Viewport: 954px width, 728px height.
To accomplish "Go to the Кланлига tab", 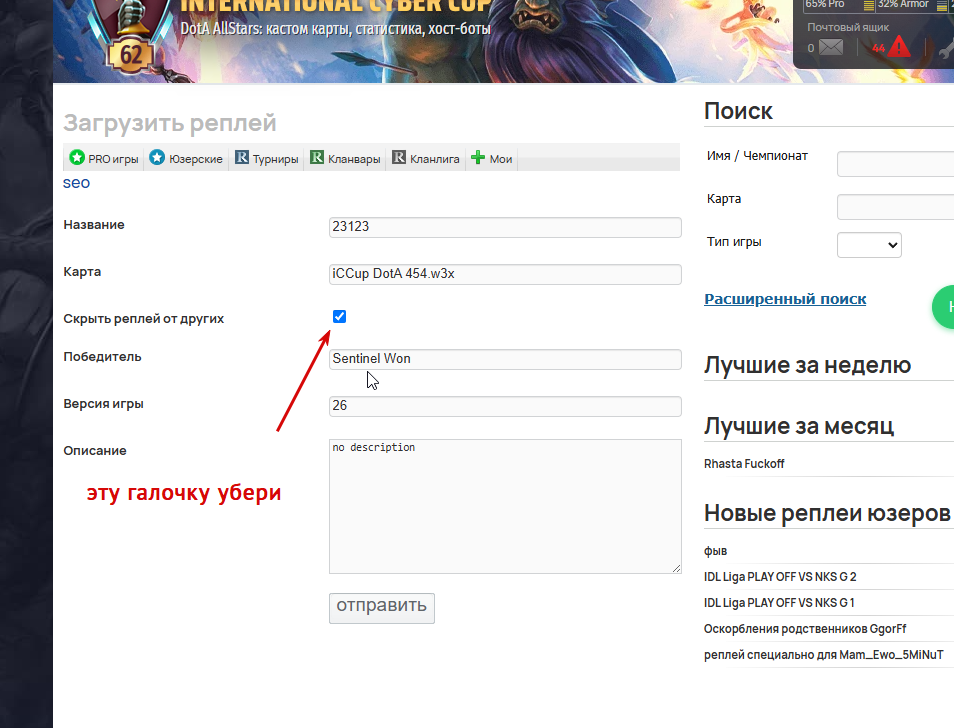I will click(425, 159).
